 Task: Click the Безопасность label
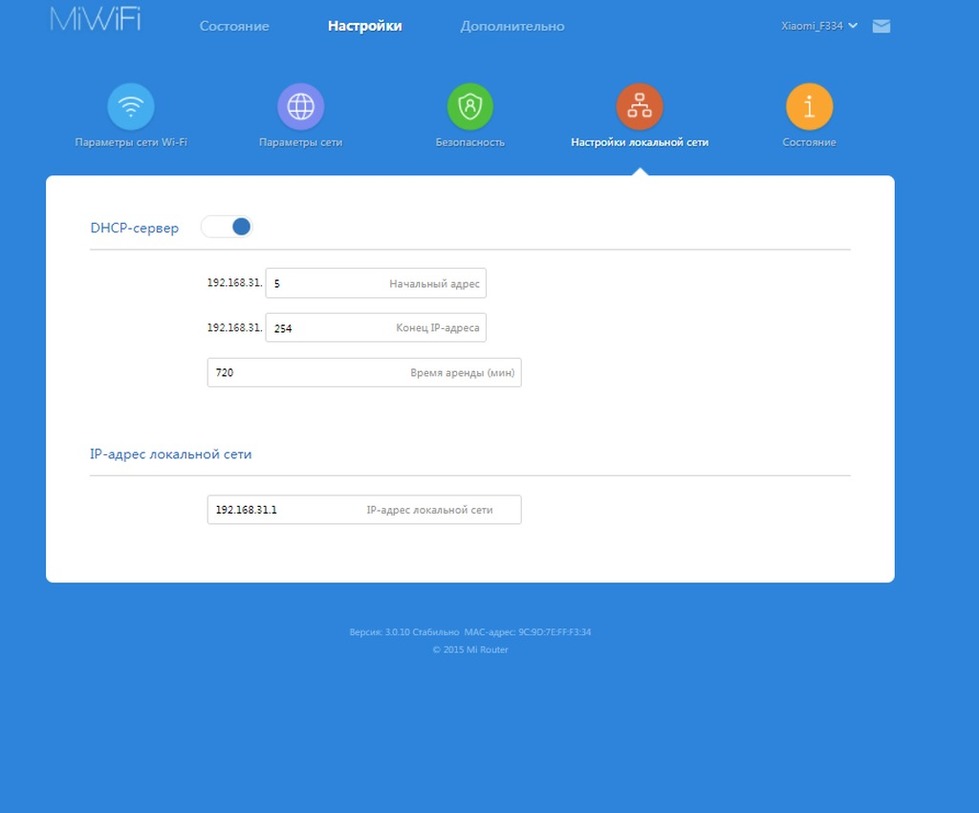coord(470,142)
